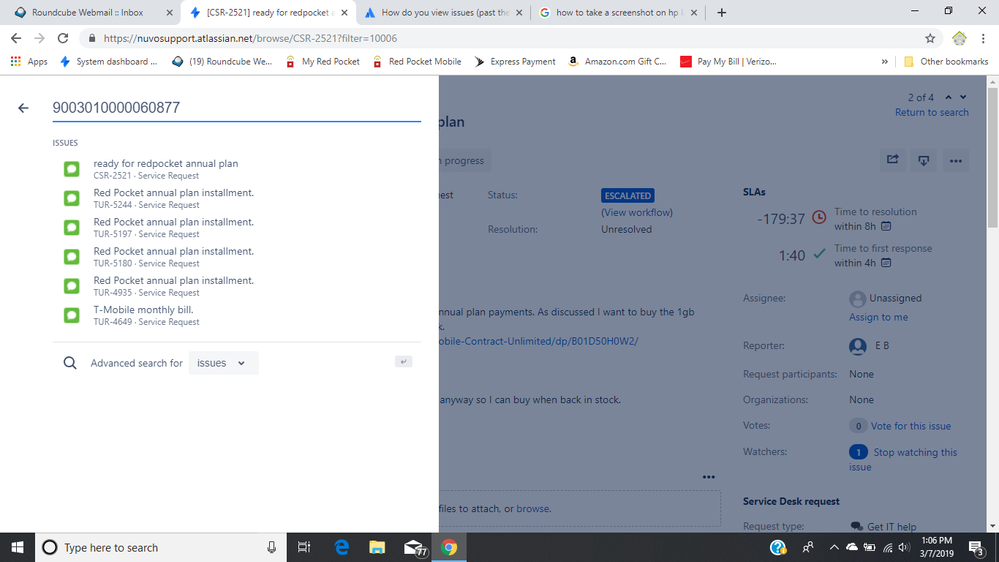The width and height of the screenshot is (999, 562).
Task: Open TUR-5180 Red Pocket annual plan installment
Action: (236, 257)
